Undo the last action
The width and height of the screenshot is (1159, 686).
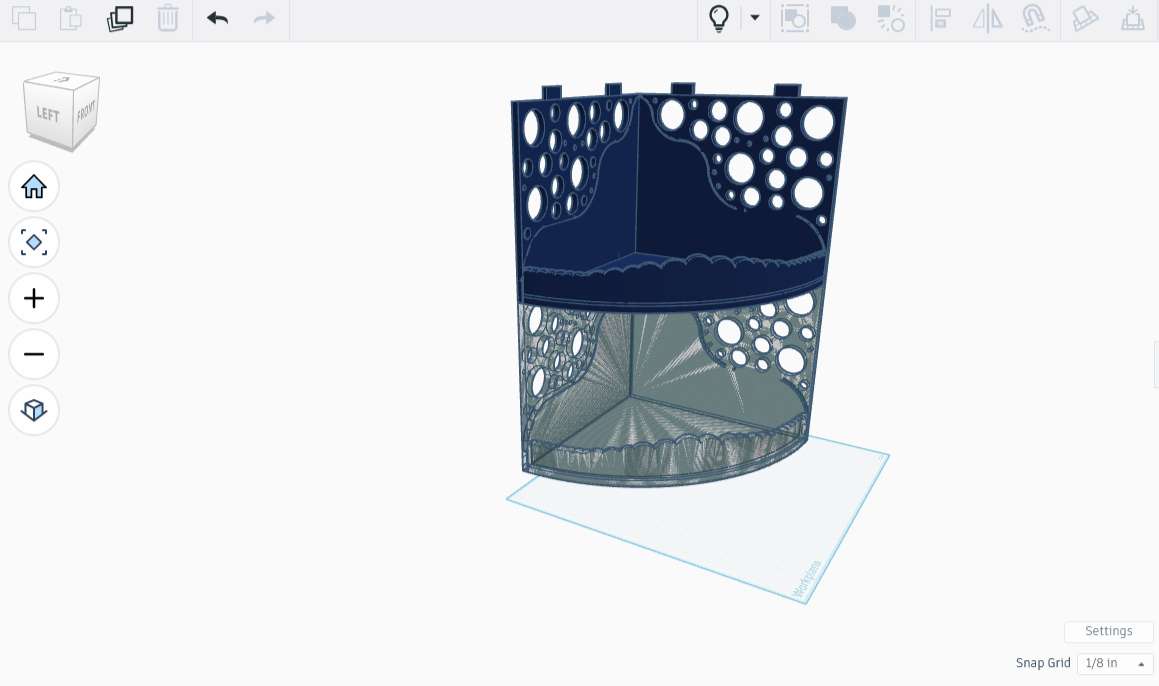(x=217, y=18)
